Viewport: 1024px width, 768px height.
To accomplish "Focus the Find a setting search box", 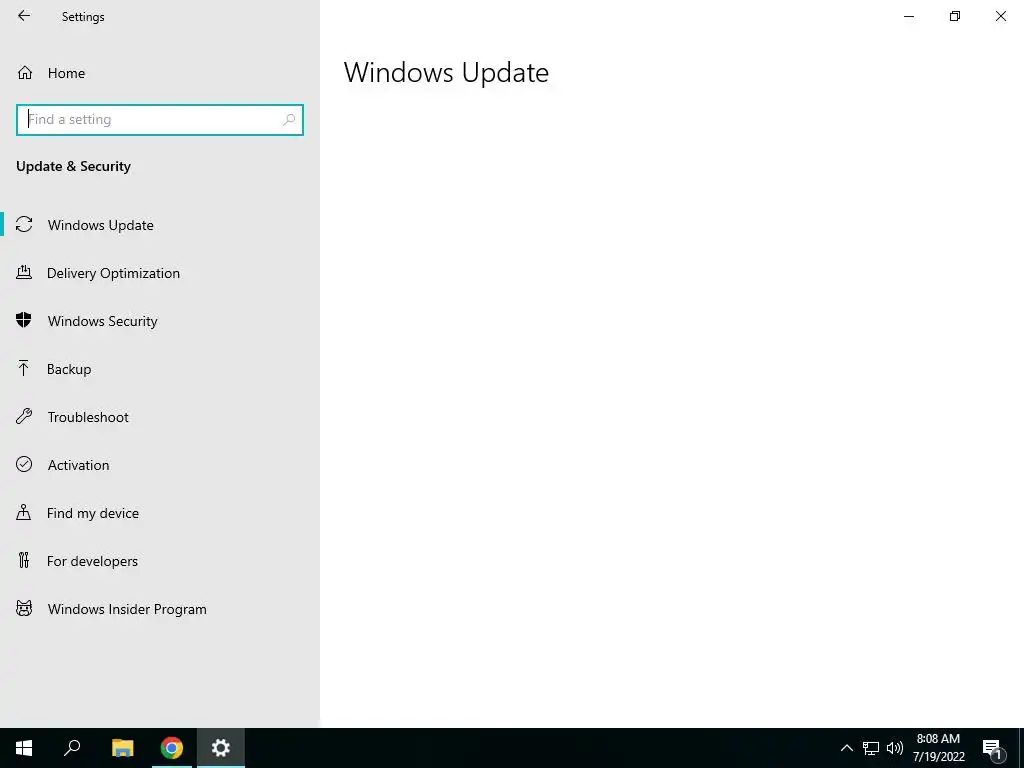I will (x=160, y=120).
